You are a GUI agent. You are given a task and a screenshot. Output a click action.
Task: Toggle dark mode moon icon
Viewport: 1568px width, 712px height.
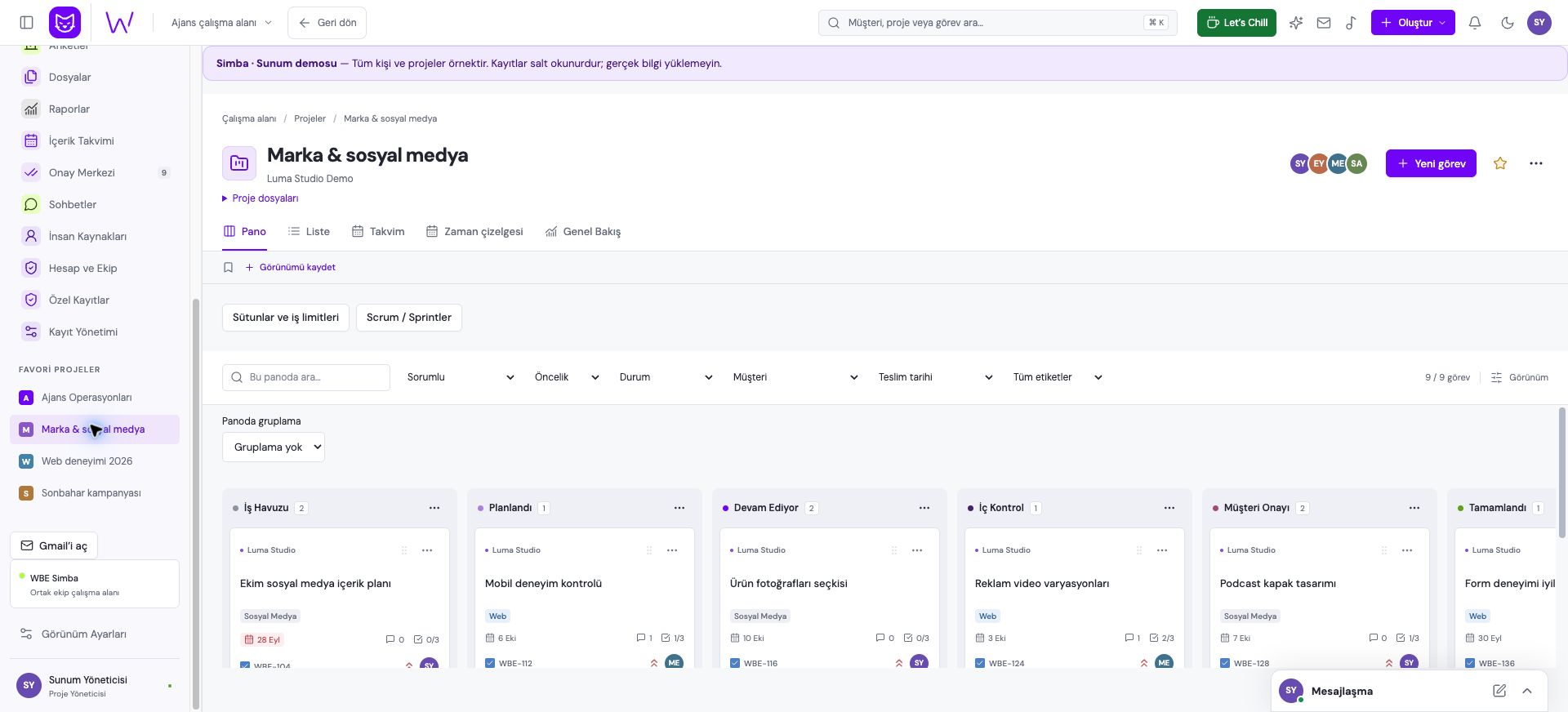point(1508,23)
